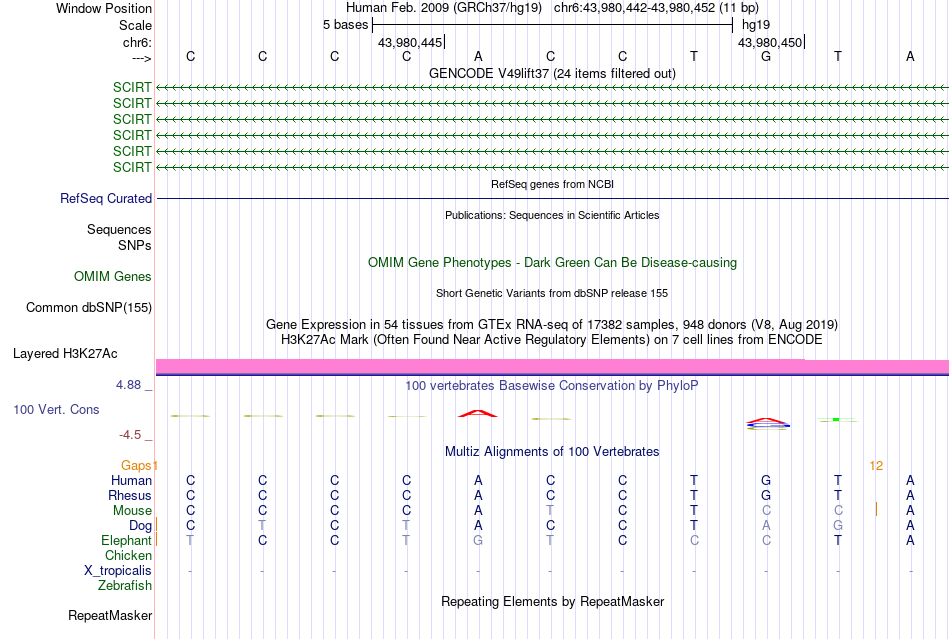Click the G base in the Rhesus alignment row
Viewport: 950px width, 639px height.
[766, 495]
